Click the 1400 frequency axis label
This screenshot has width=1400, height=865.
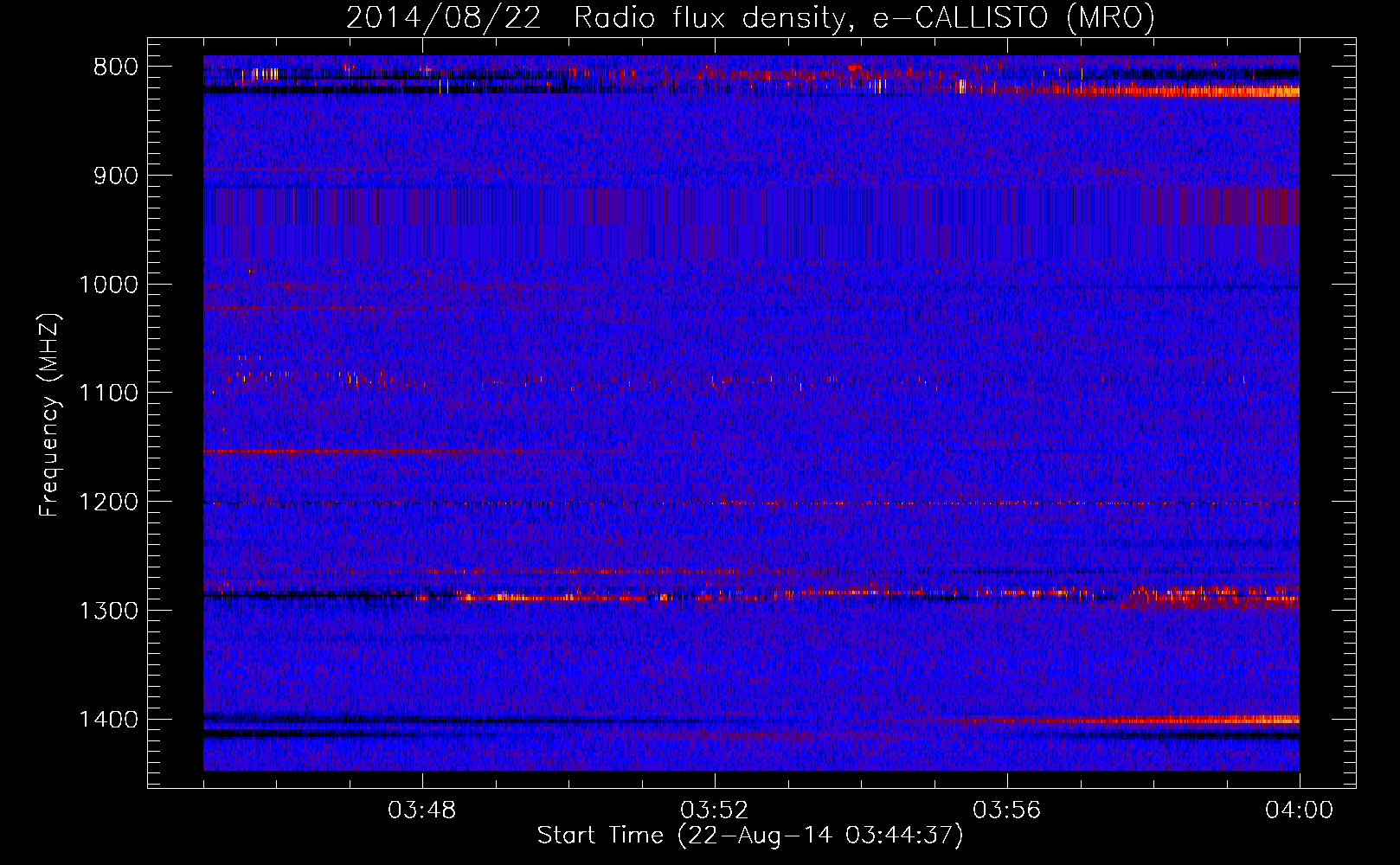(108, 720)
